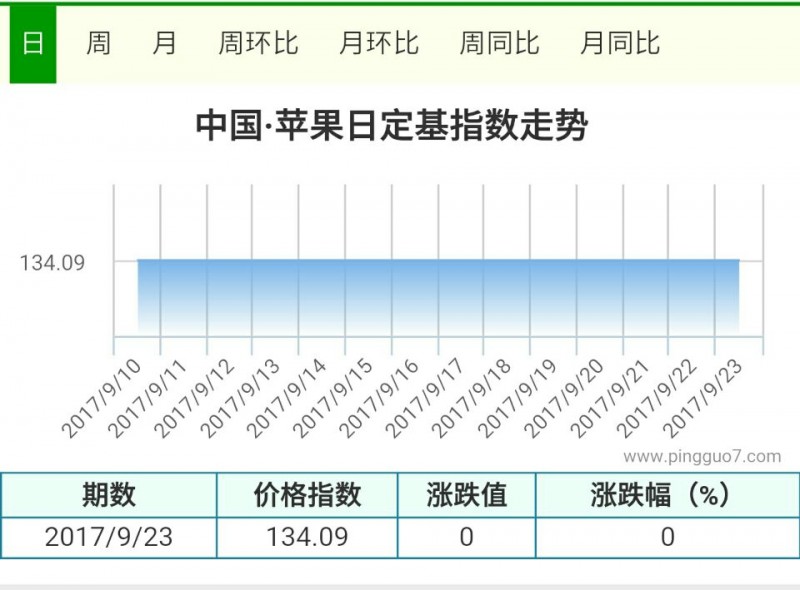Viewport: 800px width, 590px height.
Task: Click the 涨跌幅 cell showing 0
Action: (x=668, y=537)
